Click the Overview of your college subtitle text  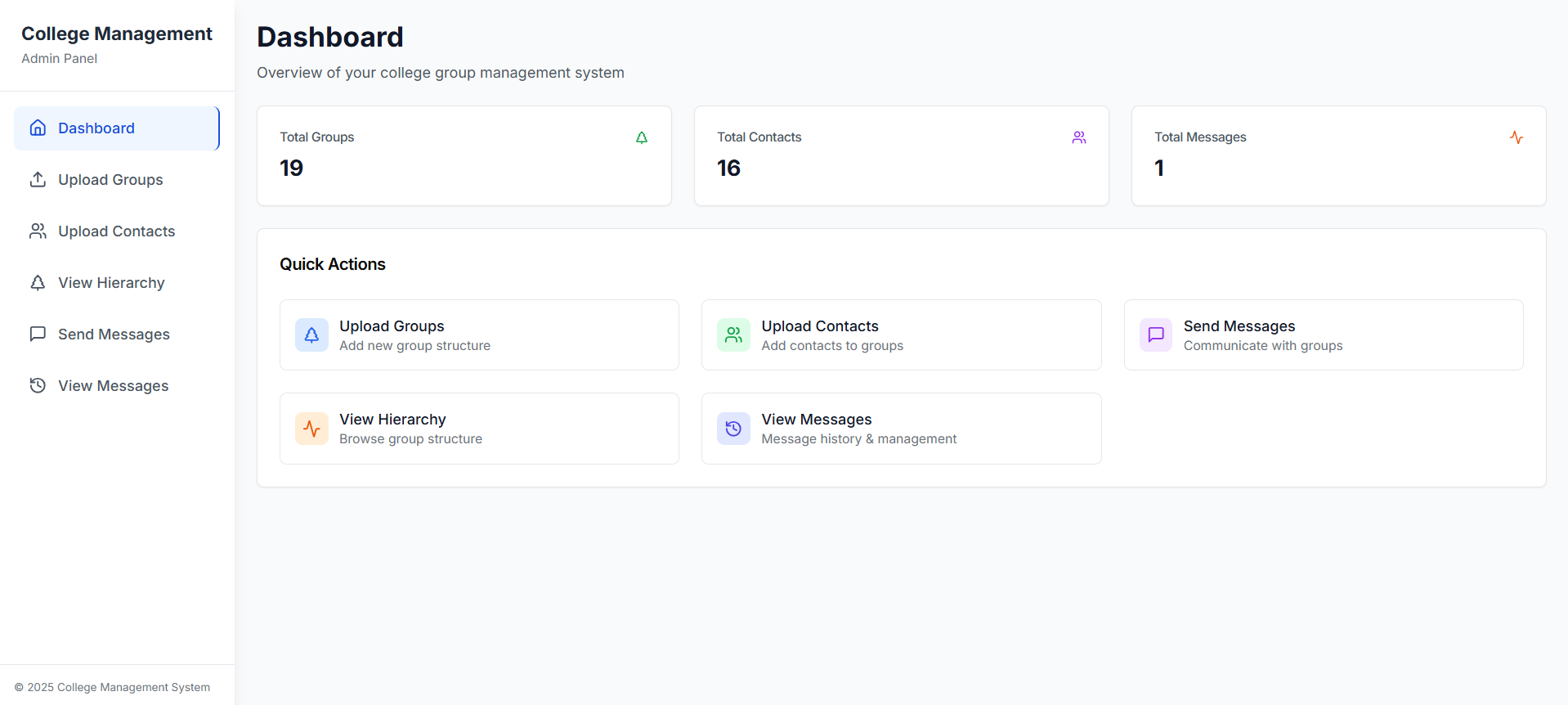point(441,73)
